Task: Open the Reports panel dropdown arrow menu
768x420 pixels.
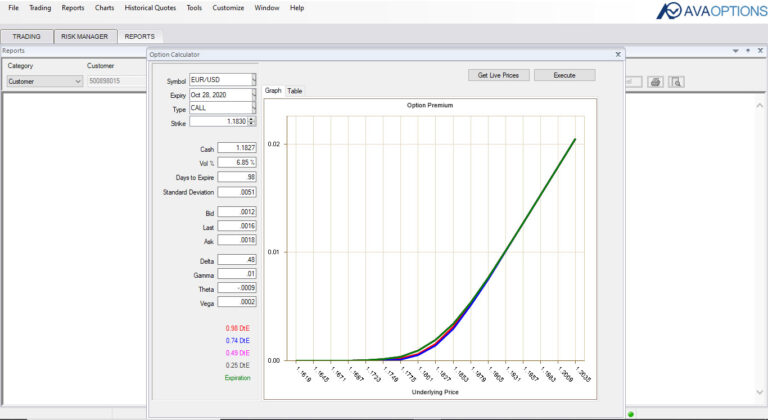Action: [736, 50]
